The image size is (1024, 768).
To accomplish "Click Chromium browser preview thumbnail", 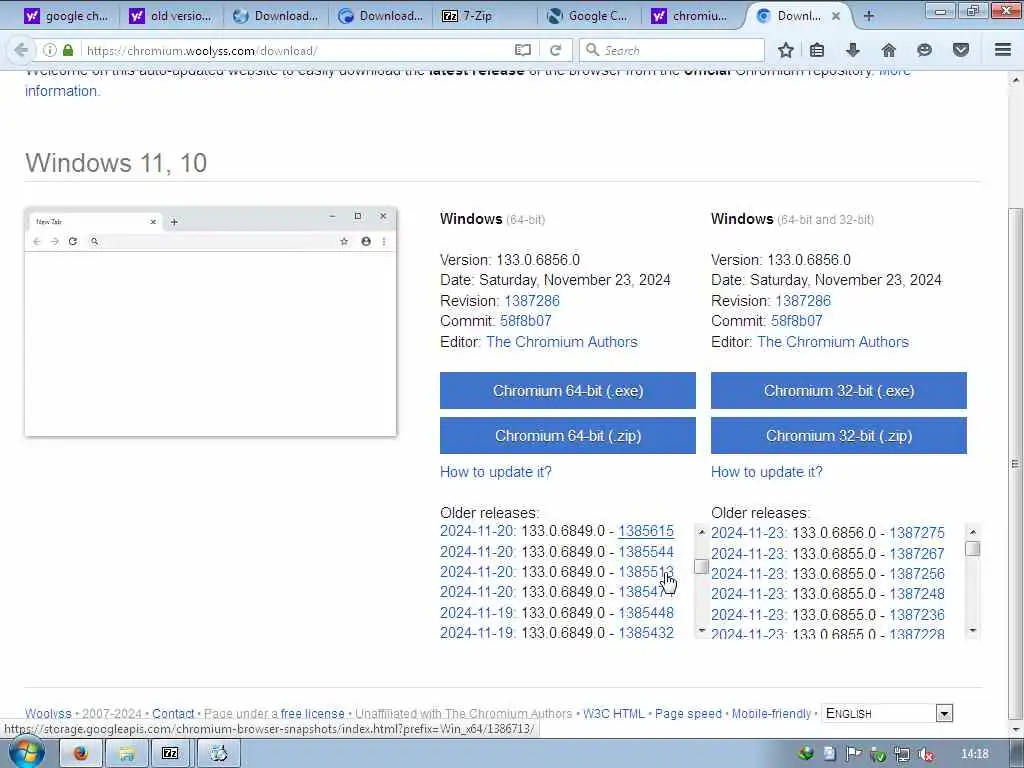I will 210,322.
